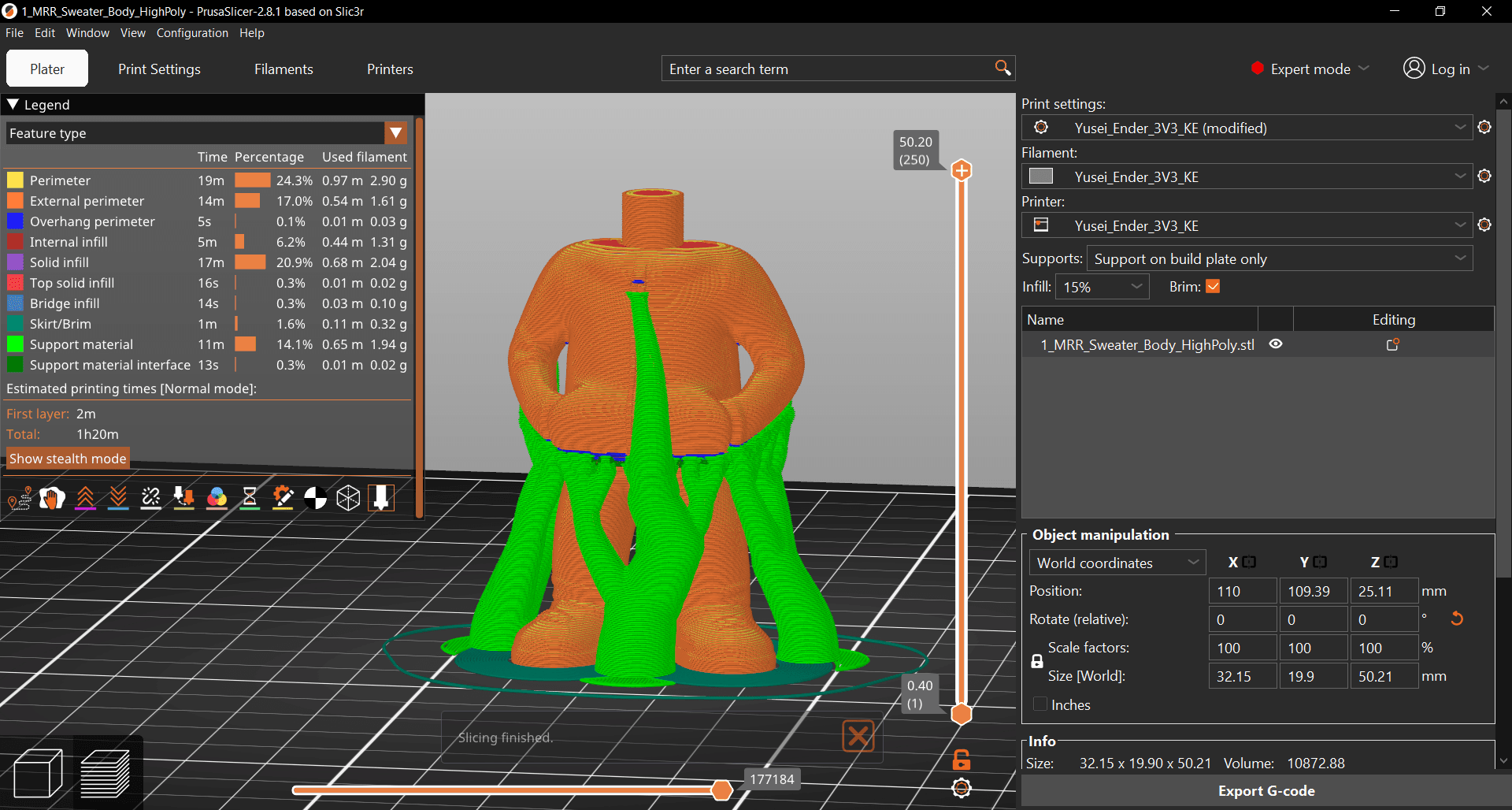Viewport: 1512px width, 810px height.
Task: Click the Show stealth mode button
Action: (x=68, y=459)
